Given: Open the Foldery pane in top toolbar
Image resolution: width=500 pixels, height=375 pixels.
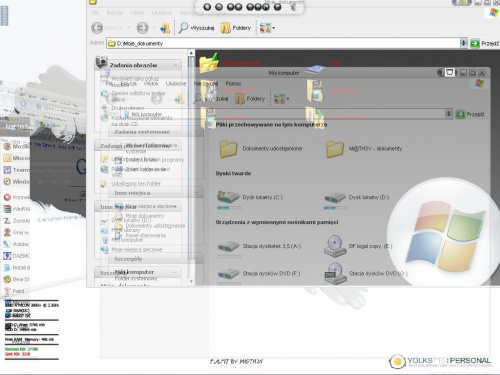Looking at the screenshot, I should [x=235, y=28].
